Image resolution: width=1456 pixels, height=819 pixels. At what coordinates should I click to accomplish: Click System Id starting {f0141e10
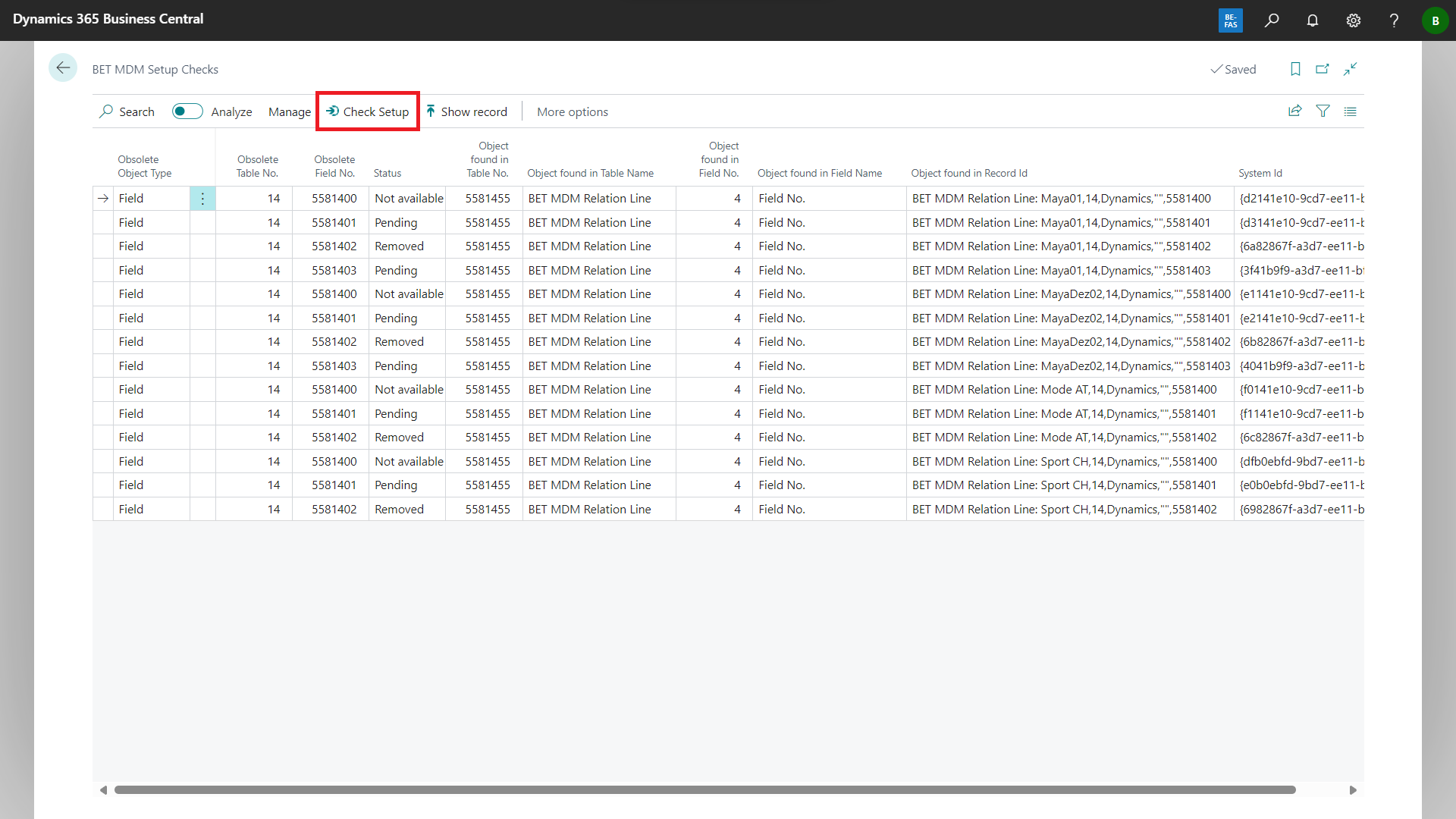[1300, 390]
